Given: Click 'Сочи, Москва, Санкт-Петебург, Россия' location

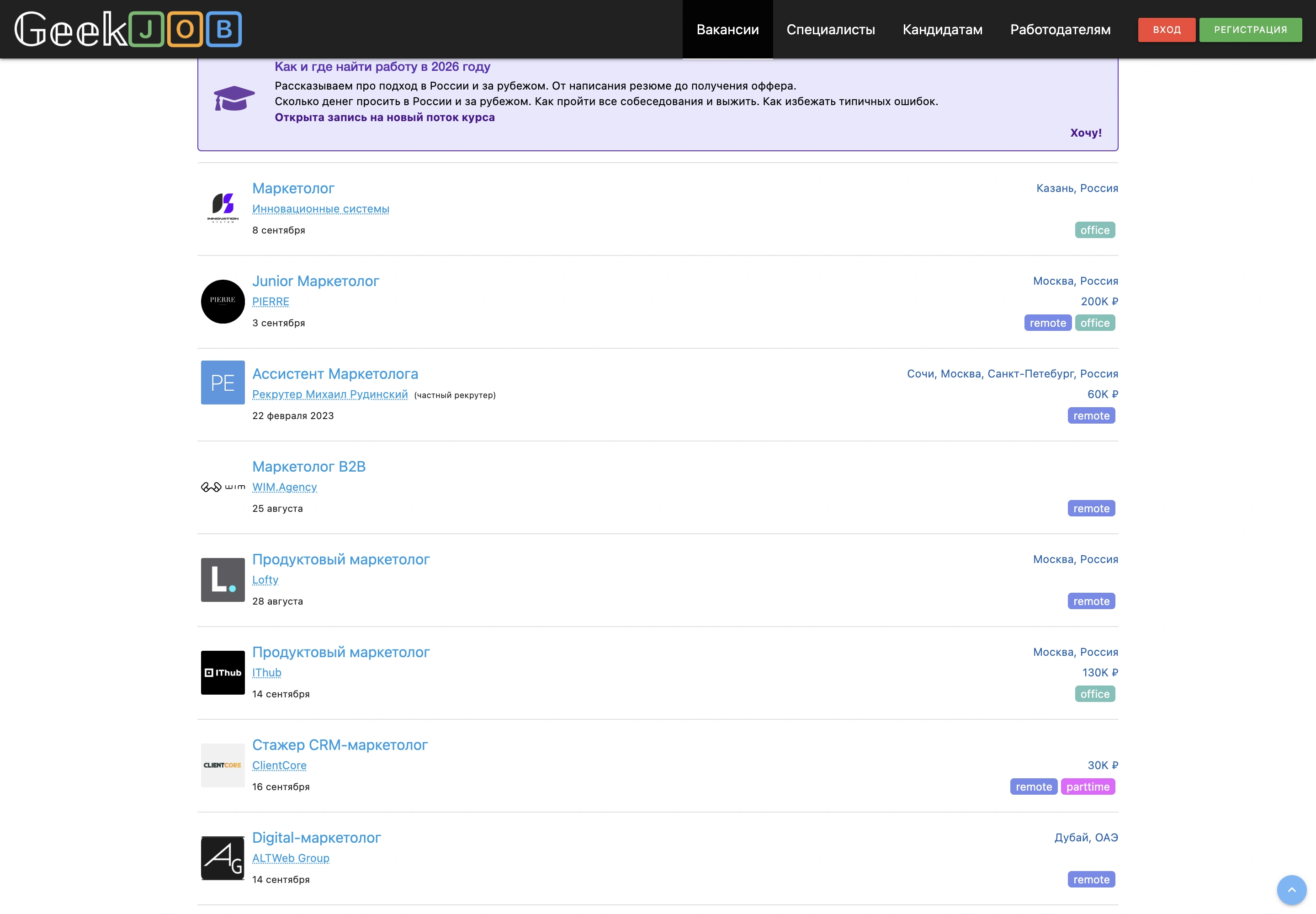Looking at the screenshot, I should 1012,374.
